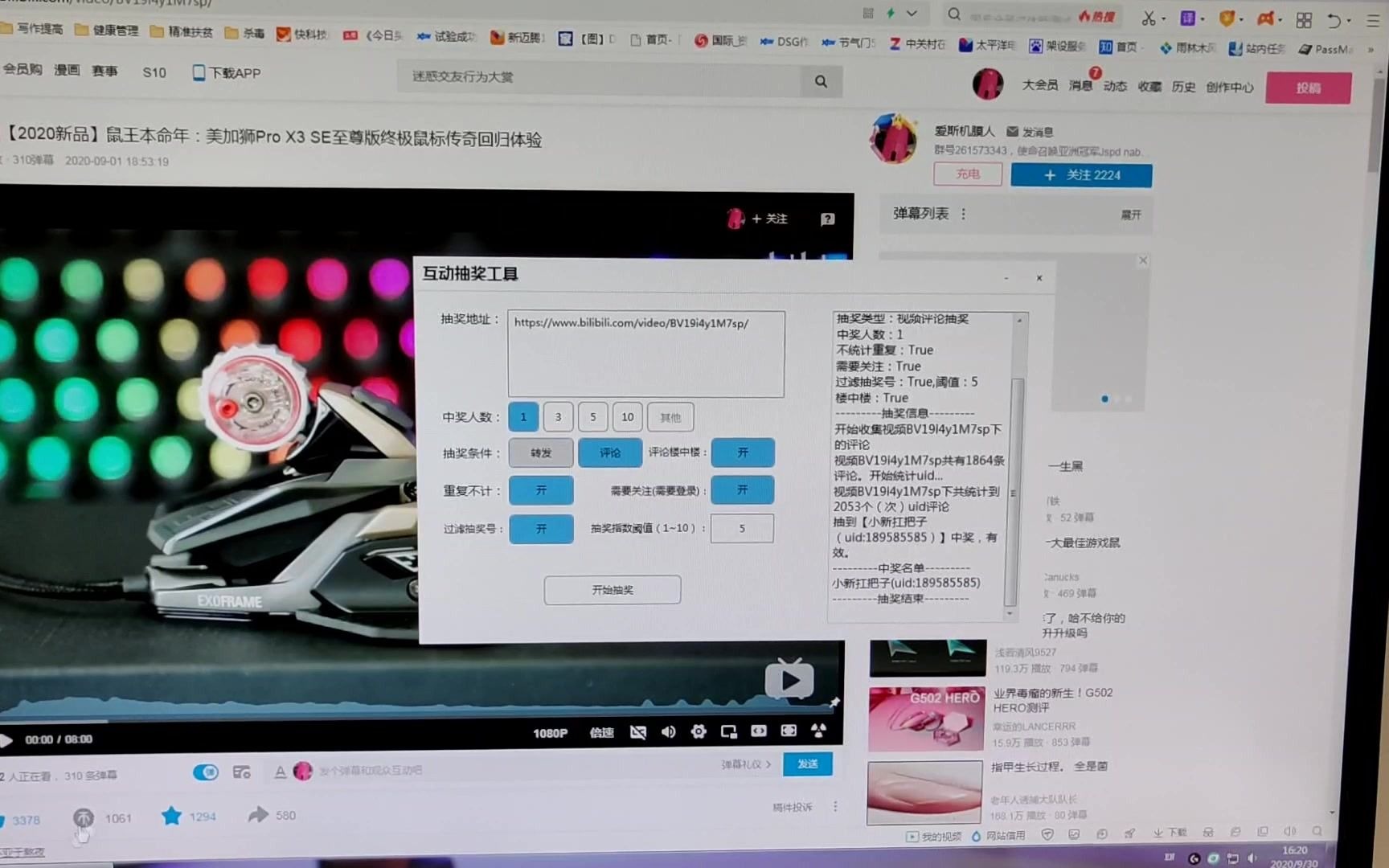Set winner count to 3
The width and height of the screenshot is (1389, 868).
click(558, 417)
